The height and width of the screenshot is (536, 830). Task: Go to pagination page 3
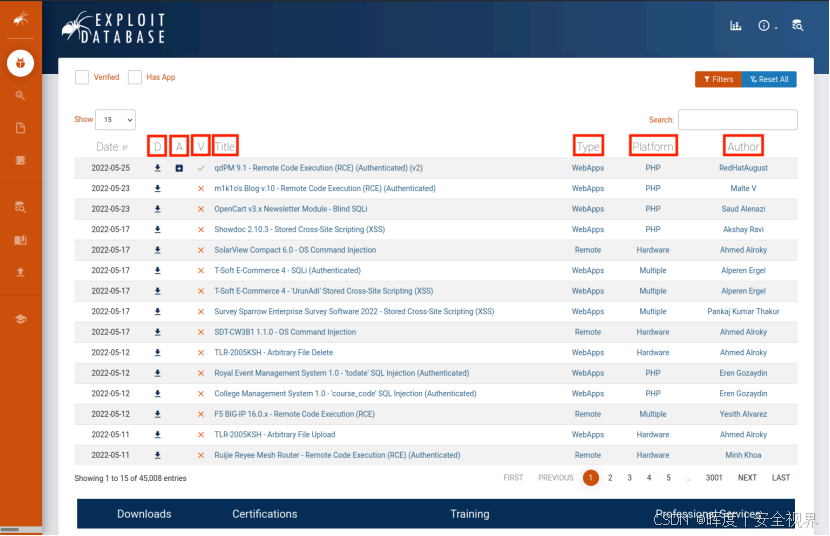[629, 478]
